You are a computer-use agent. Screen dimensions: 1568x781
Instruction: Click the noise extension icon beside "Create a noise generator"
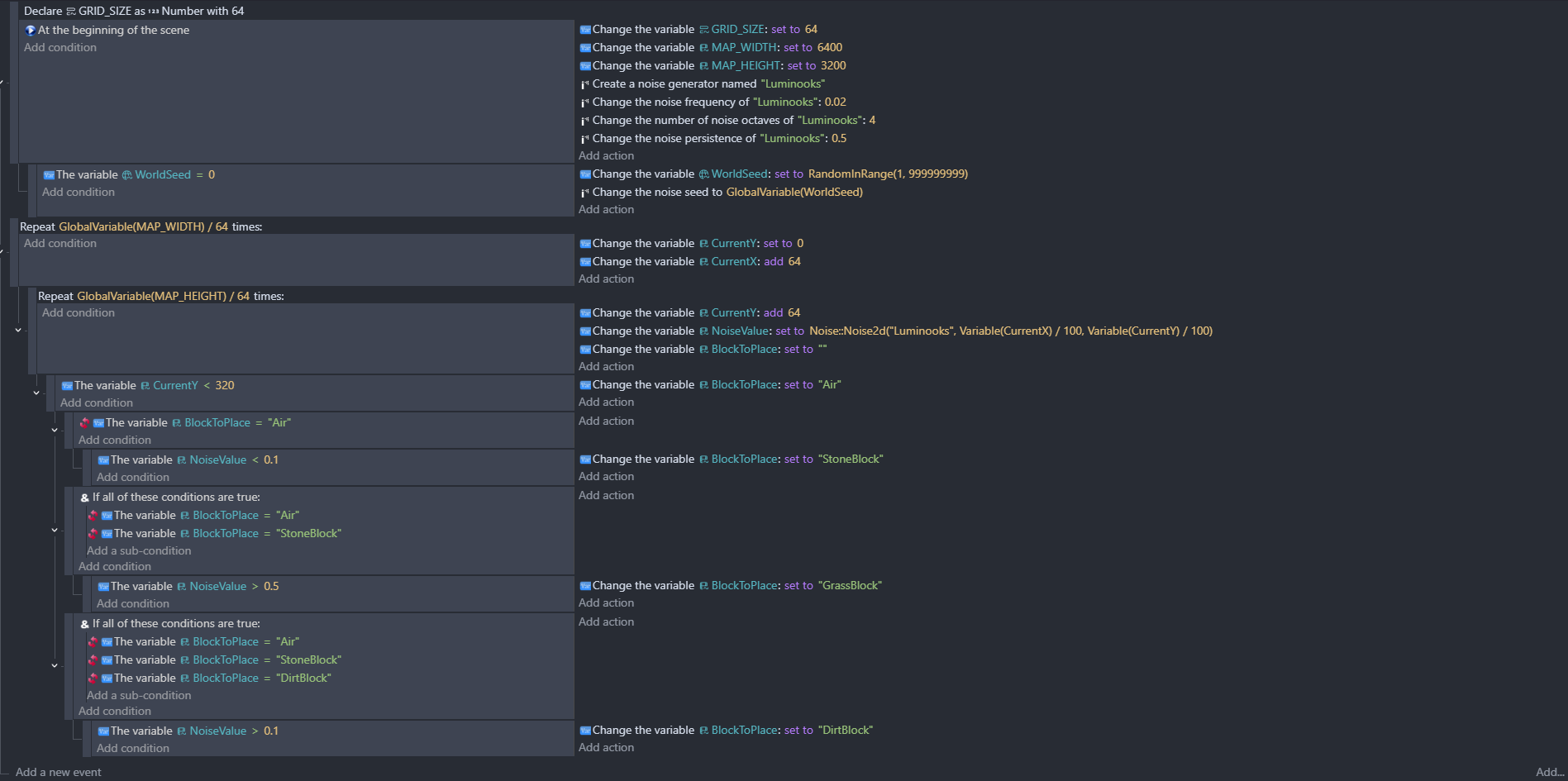(584, 84)
